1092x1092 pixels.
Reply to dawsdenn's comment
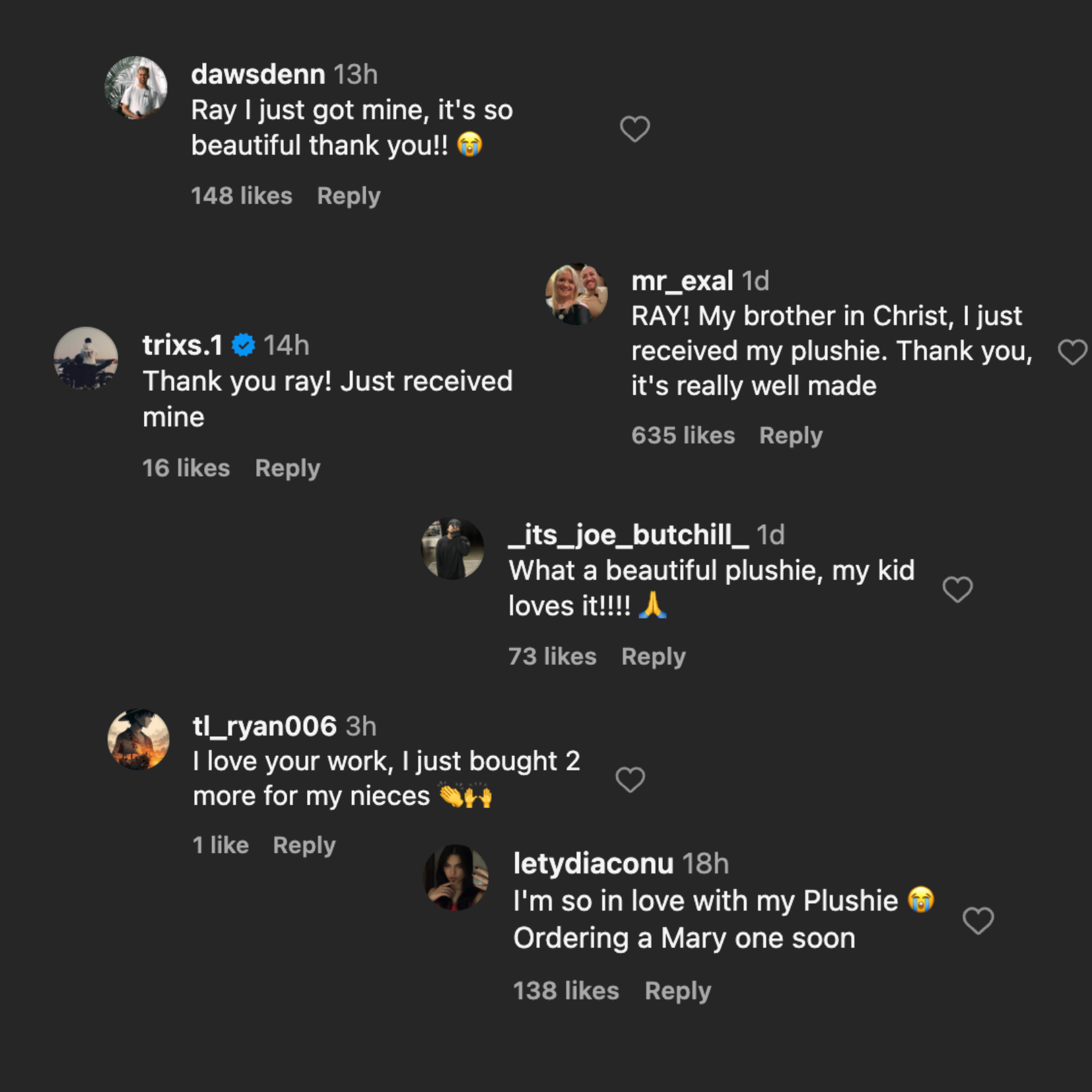(349, 196)
